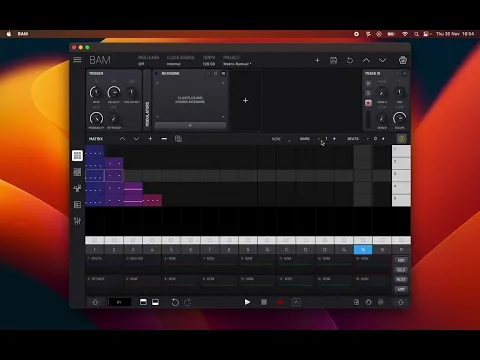Open the None dropdown in matrix toolbar
480x360 pixels.
(x=281, y=139)
